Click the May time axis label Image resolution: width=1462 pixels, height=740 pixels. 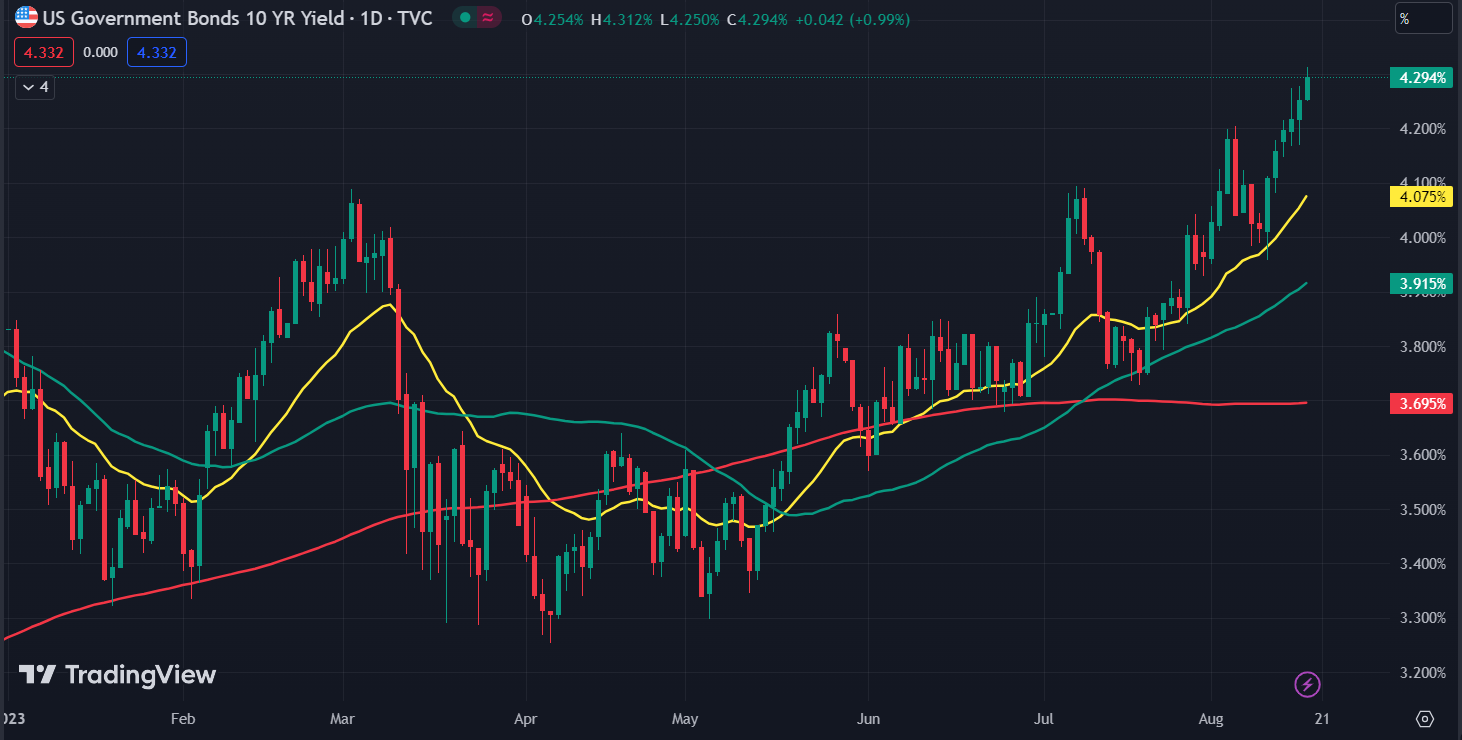coord(685,718)
